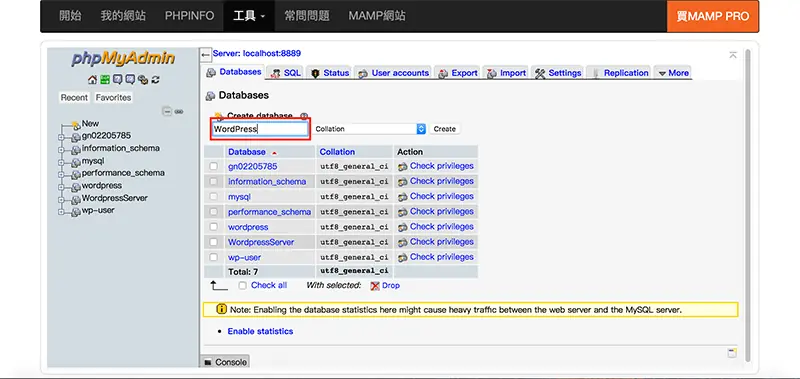The image size is (800, 379).
Task: Switch to the Status tab
Action: click(x=330, y=73)
